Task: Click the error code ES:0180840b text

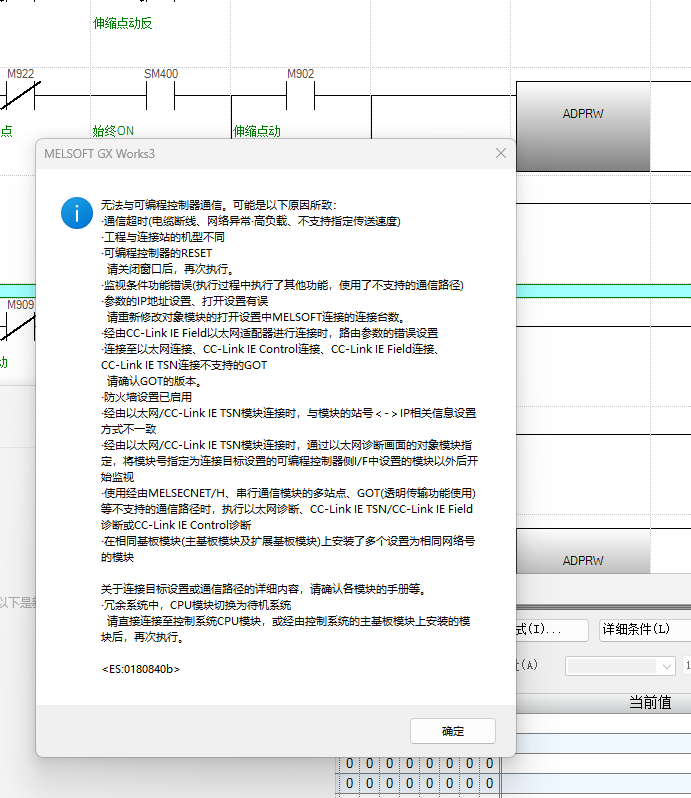Action: pyautogui.click(x=141, y=669)
